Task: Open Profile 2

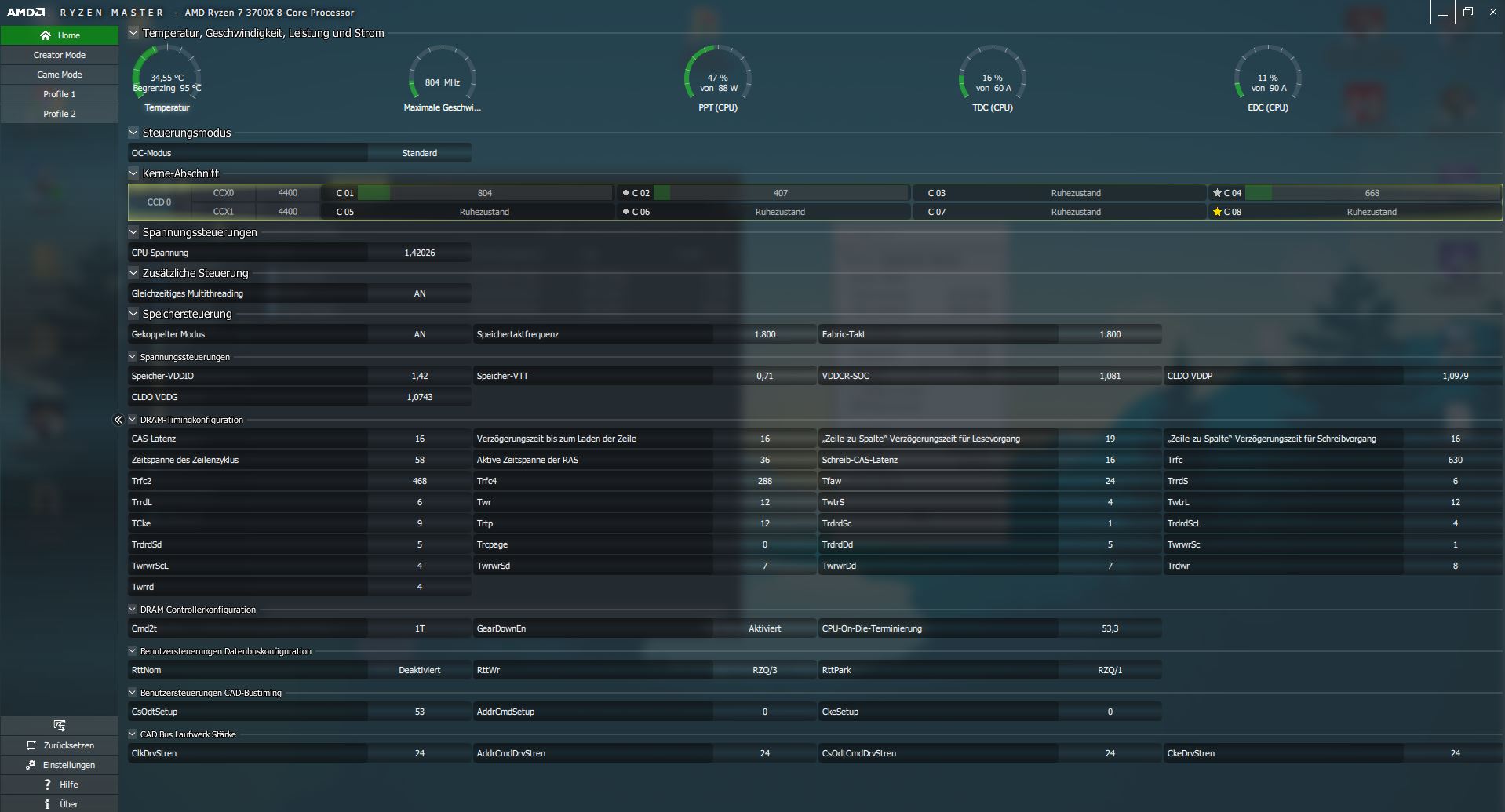Action: coord(60,114)
